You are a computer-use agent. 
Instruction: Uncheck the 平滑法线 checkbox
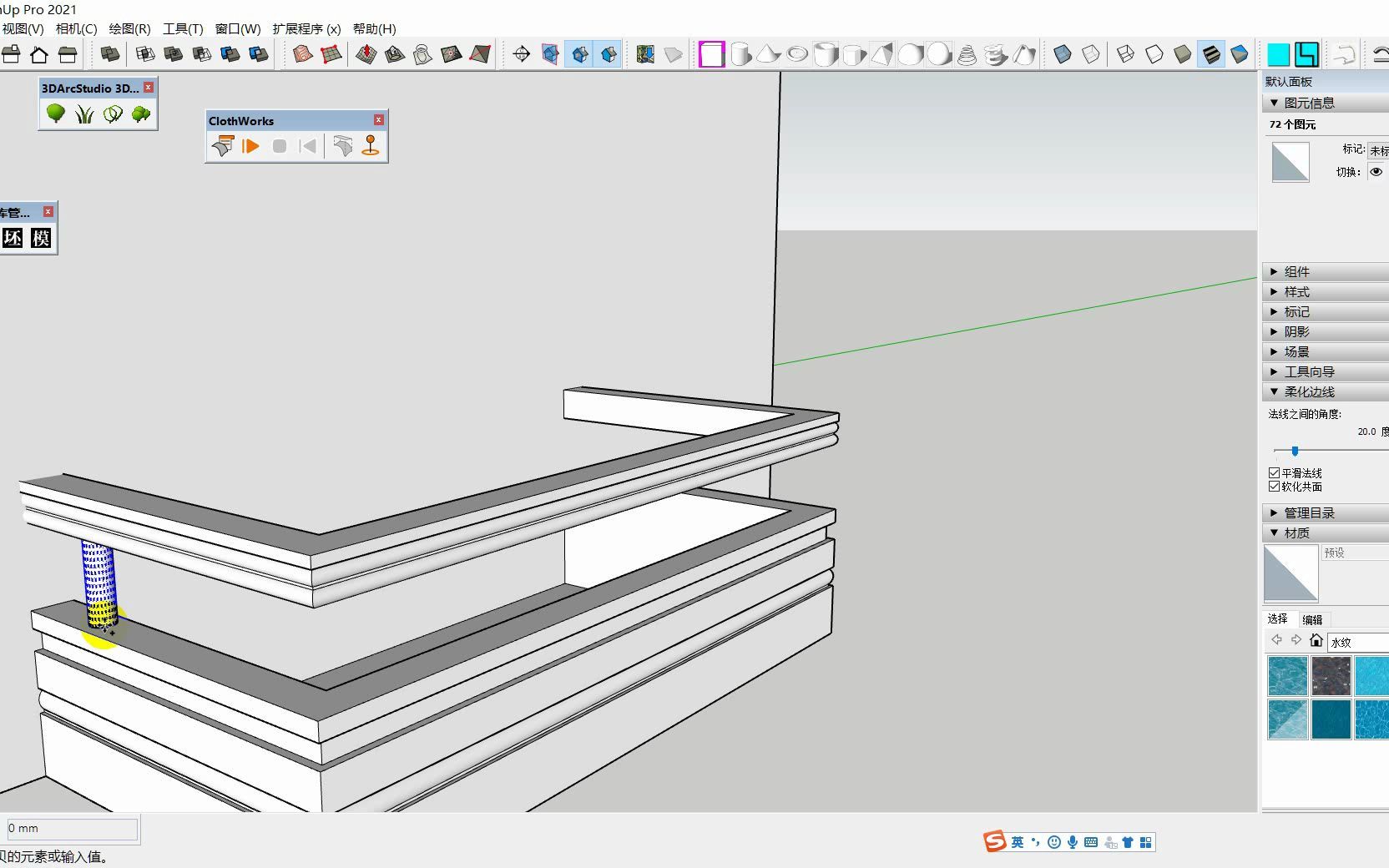[x=1274, y=472]
